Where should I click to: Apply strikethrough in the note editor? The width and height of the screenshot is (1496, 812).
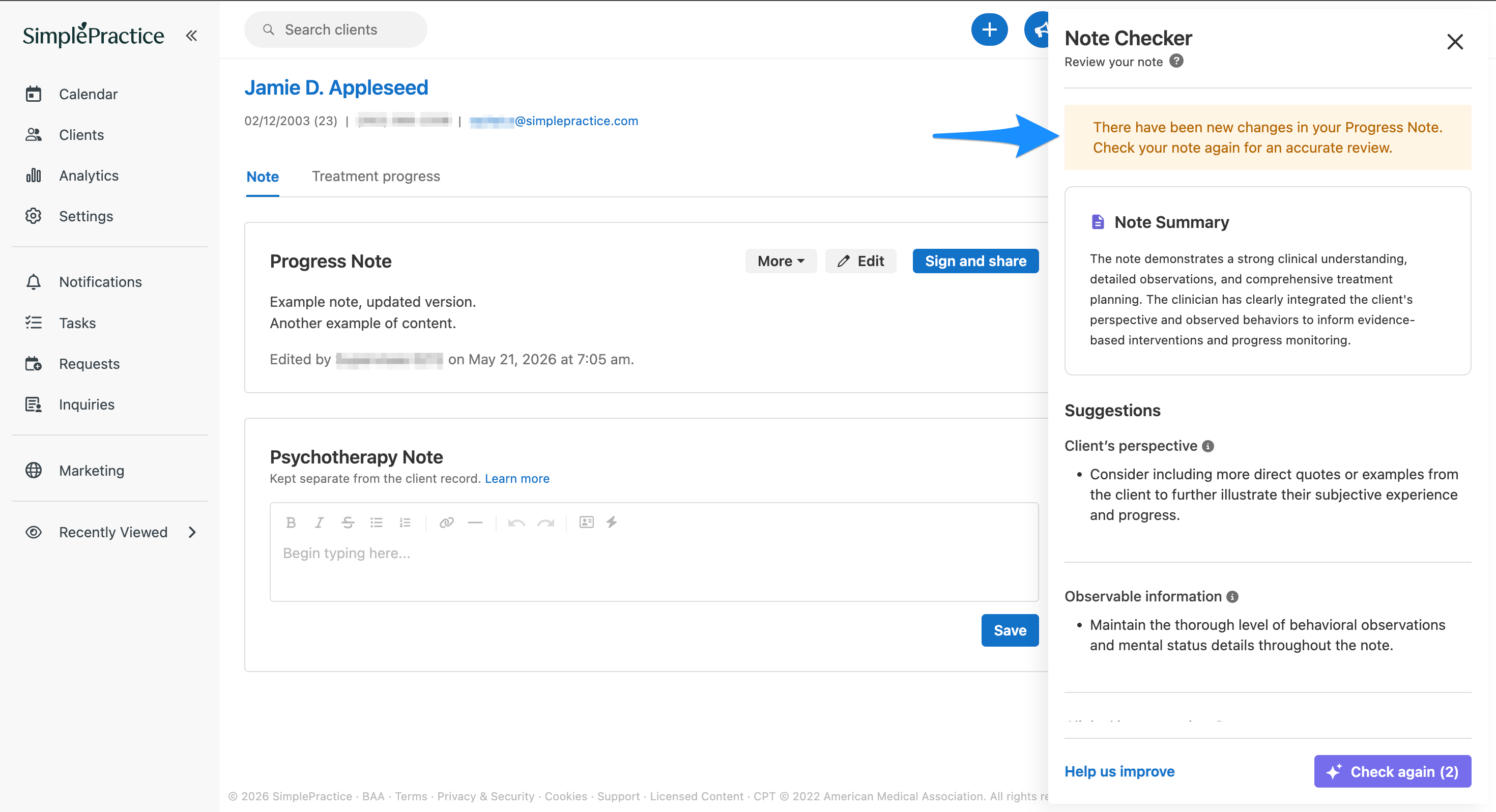pyautogui.click(x=348, y=523)
